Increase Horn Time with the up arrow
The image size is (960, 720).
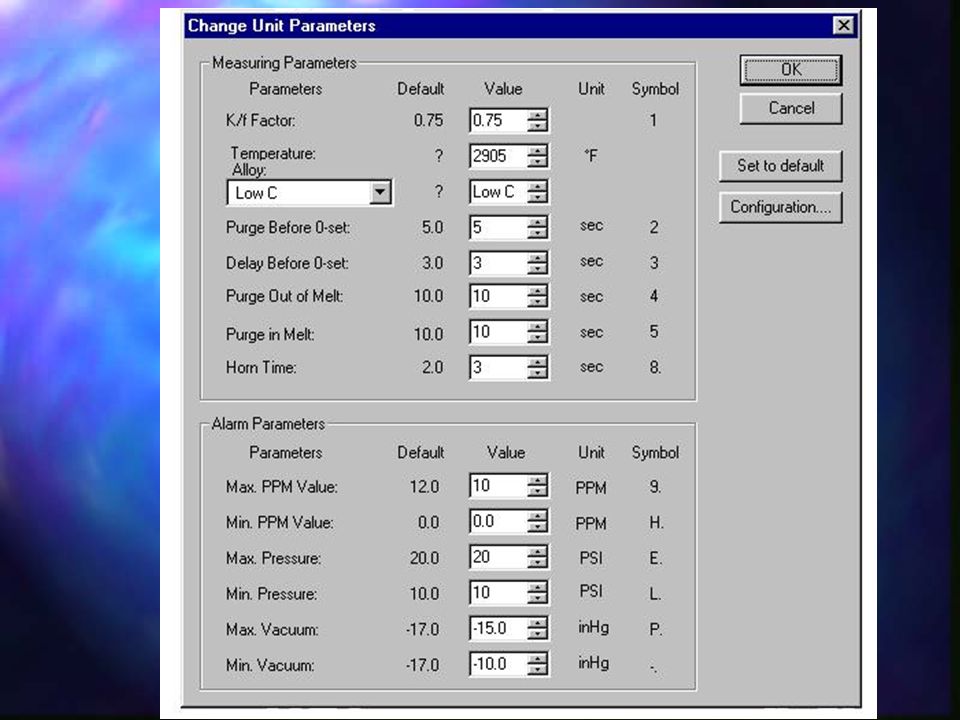[x=538, y=362]
